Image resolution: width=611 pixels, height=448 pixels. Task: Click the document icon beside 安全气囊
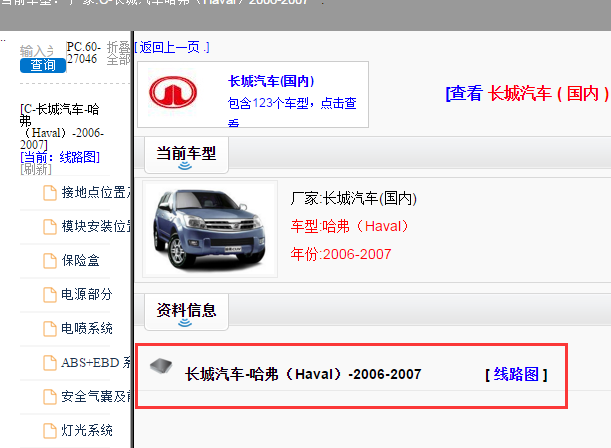click(x=49, y=397)
